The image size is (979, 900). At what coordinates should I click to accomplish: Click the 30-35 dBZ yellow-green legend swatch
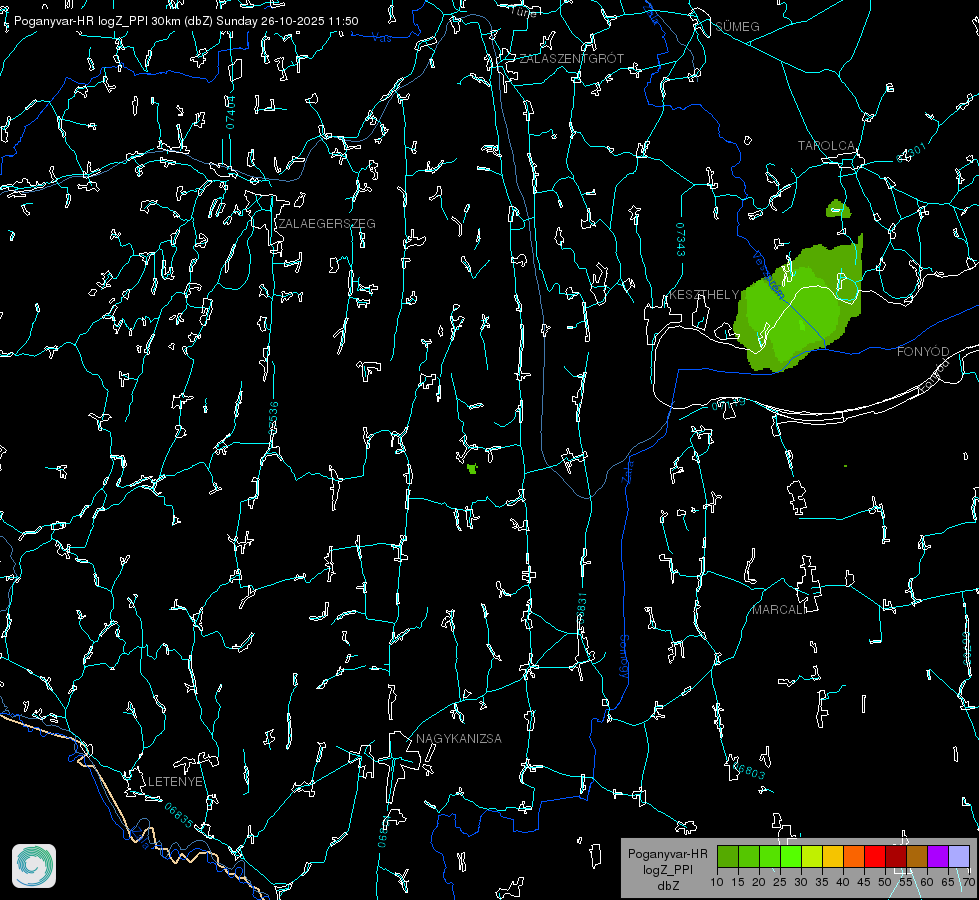[812, 856]
